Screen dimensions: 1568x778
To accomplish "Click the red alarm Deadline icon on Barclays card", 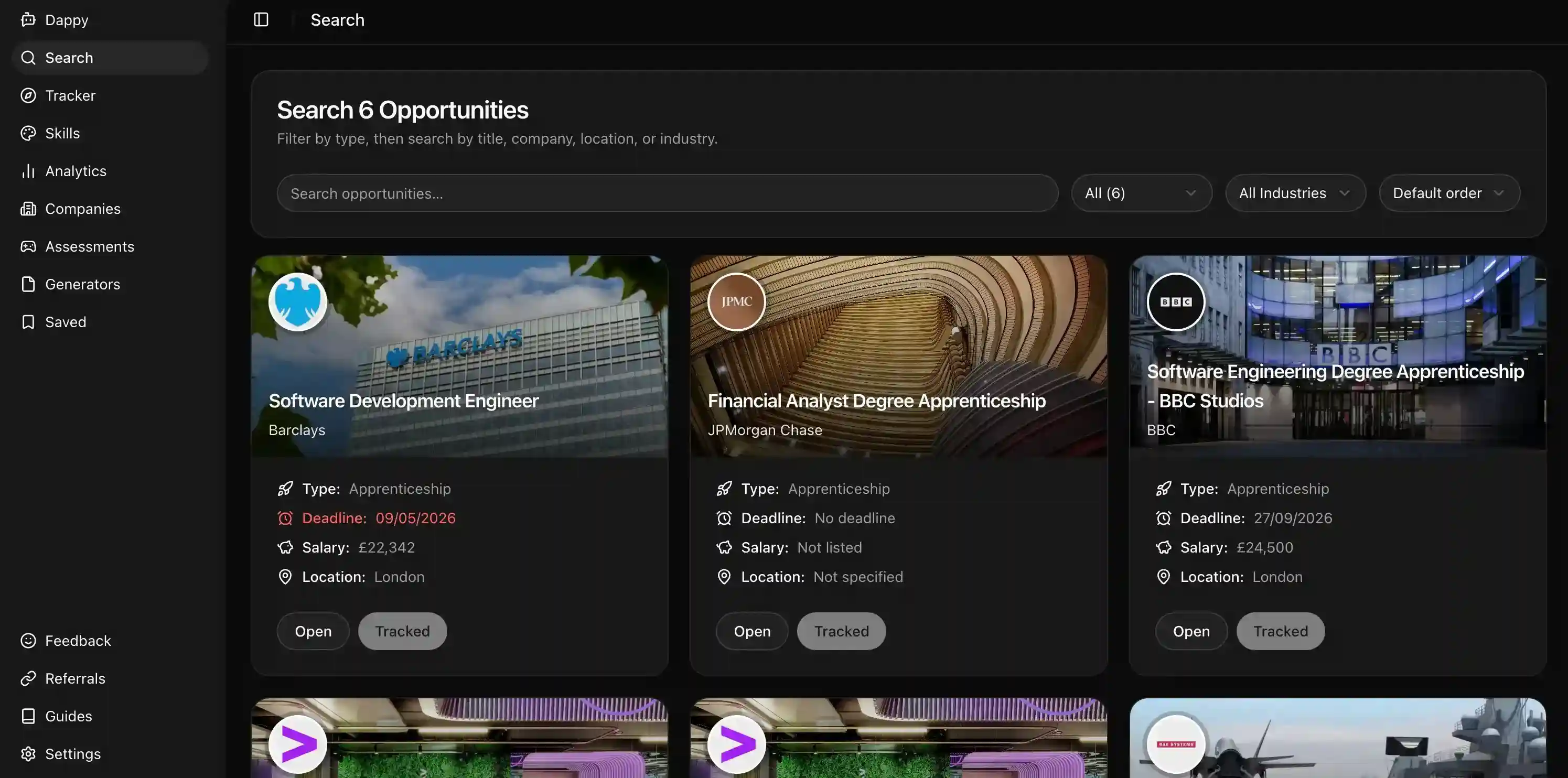I will coord(285,517).
